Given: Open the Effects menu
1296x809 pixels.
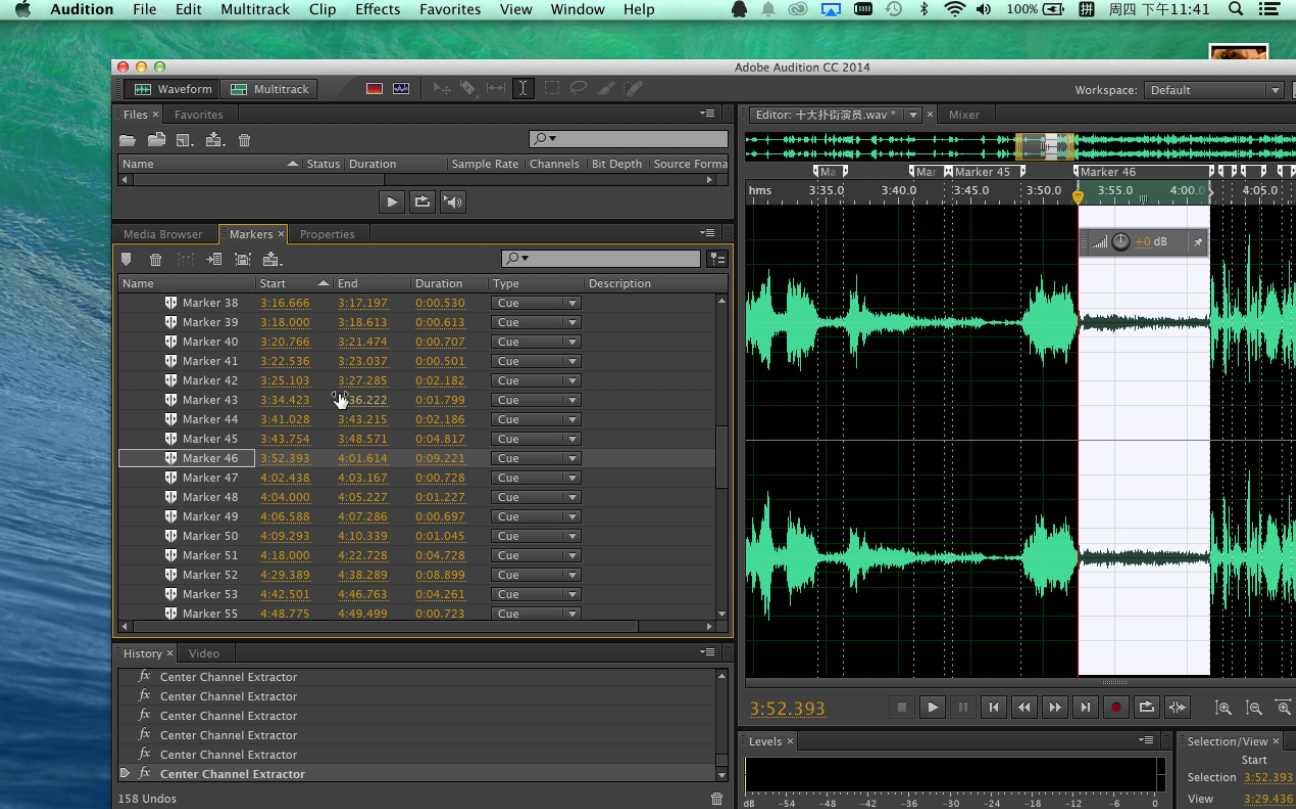Looking at the screenshot, I should point(377,10).
